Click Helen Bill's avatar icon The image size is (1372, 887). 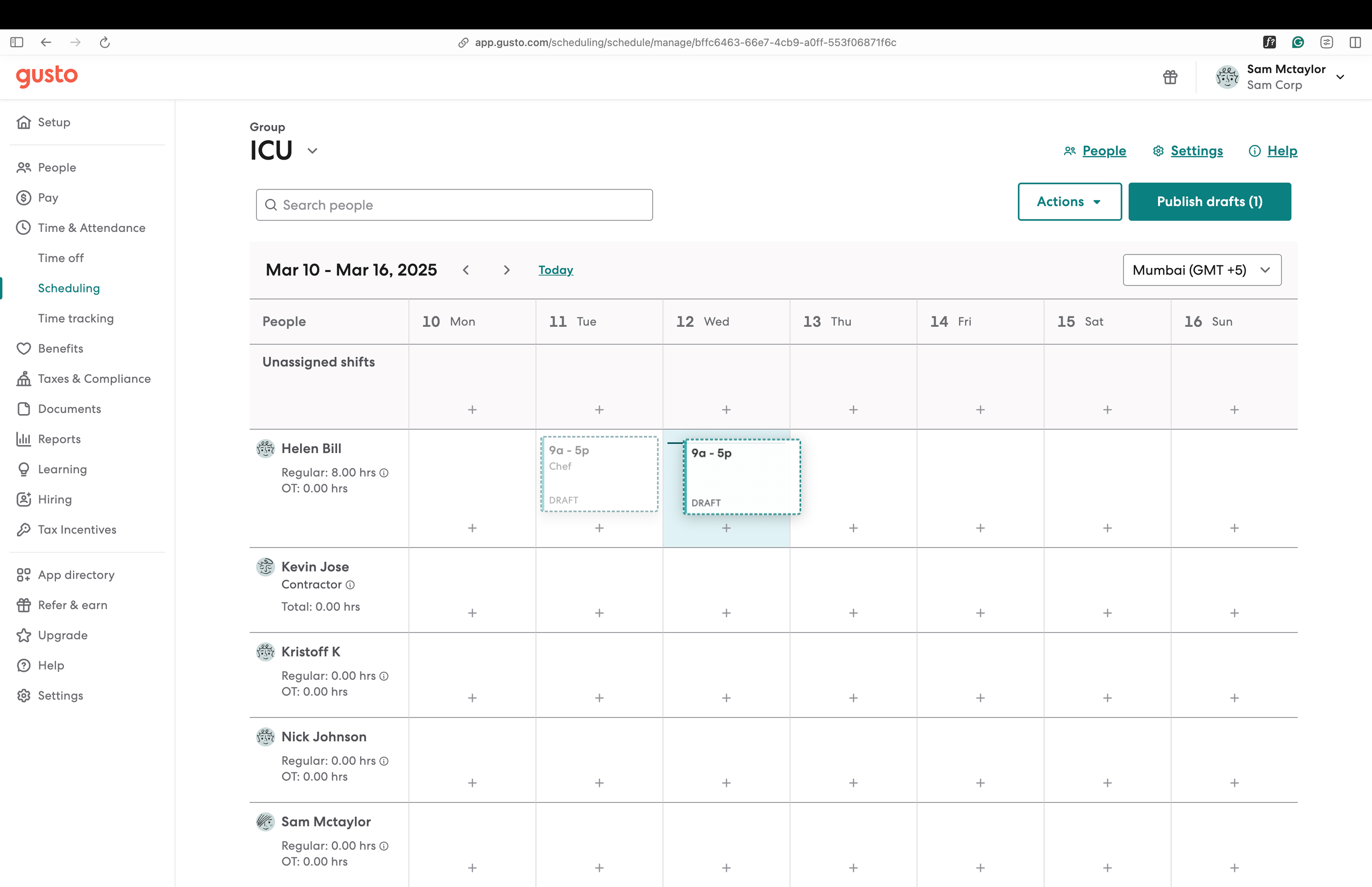265,449
